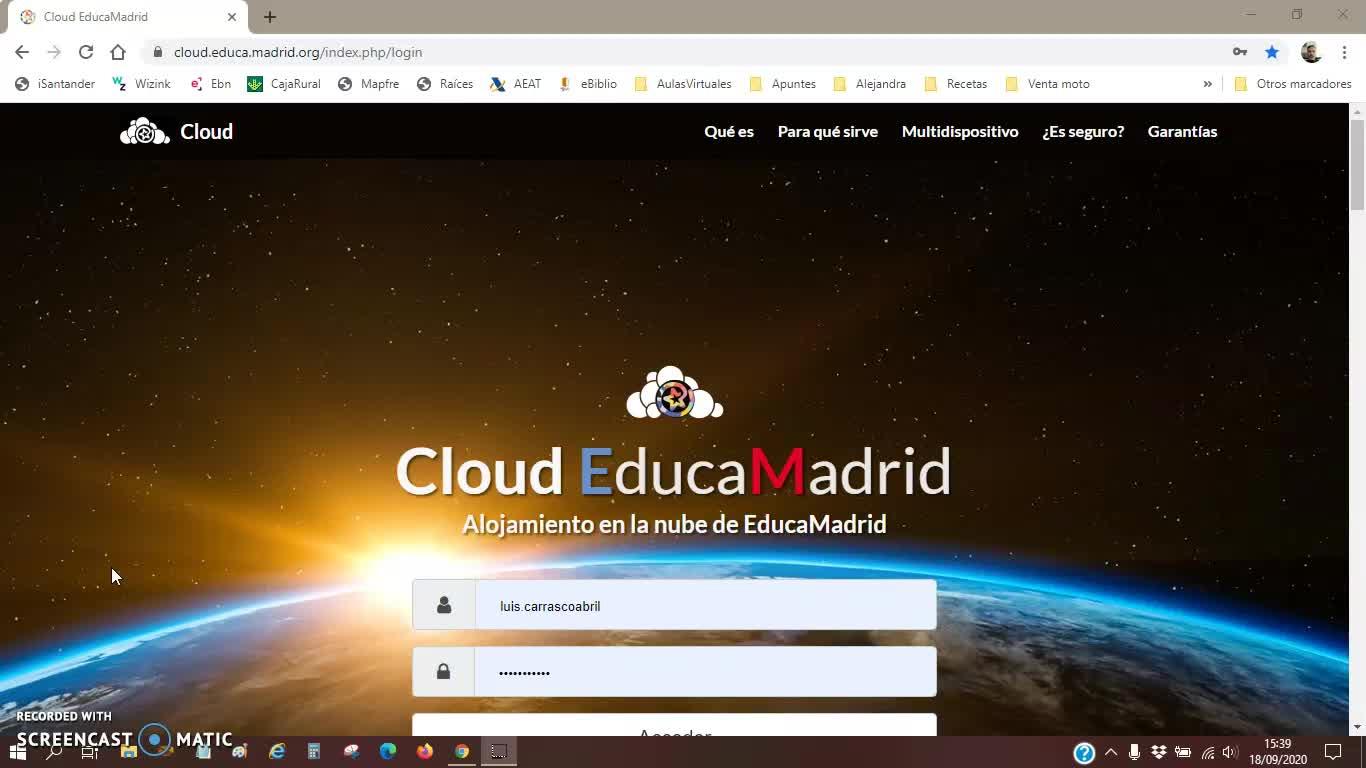The height and width of the screenshot is (768, 1366).
Task: Select the Cloud EducaMadrid browser tab
Action: 128,17
